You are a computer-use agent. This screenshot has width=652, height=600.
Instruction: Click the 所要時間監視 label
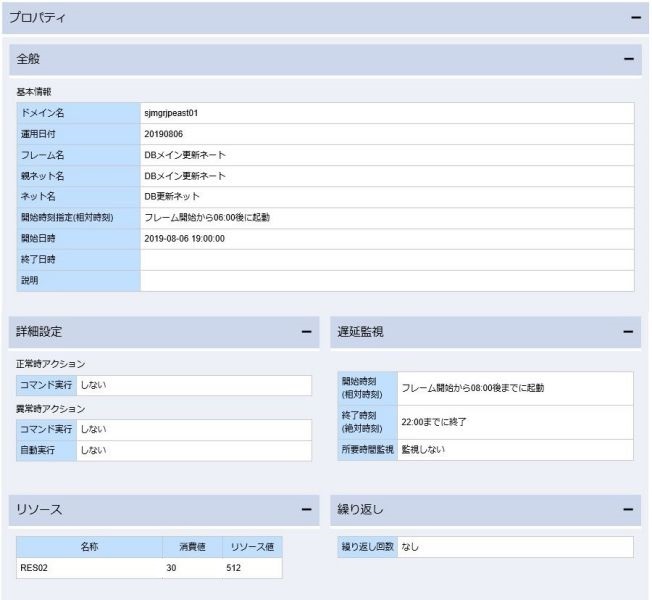tap(368, 449)
